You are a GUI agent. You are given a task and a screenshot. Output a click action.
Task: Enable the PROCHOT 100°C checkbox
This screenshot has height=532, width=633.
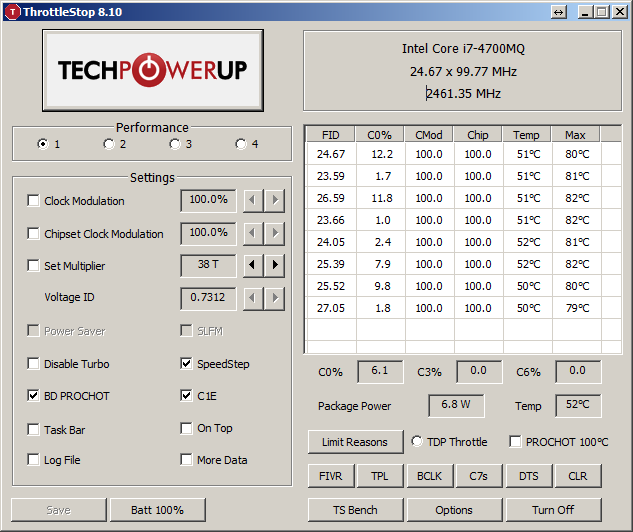[515, 442]
